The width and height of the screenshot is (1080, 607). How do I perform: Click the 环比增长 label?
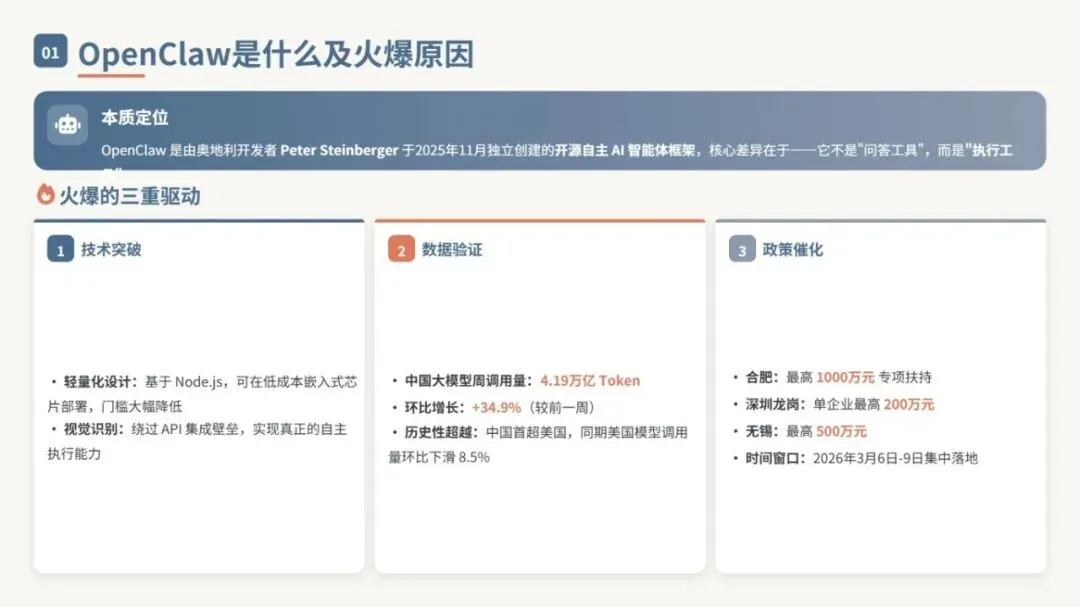tap(434, 407)
